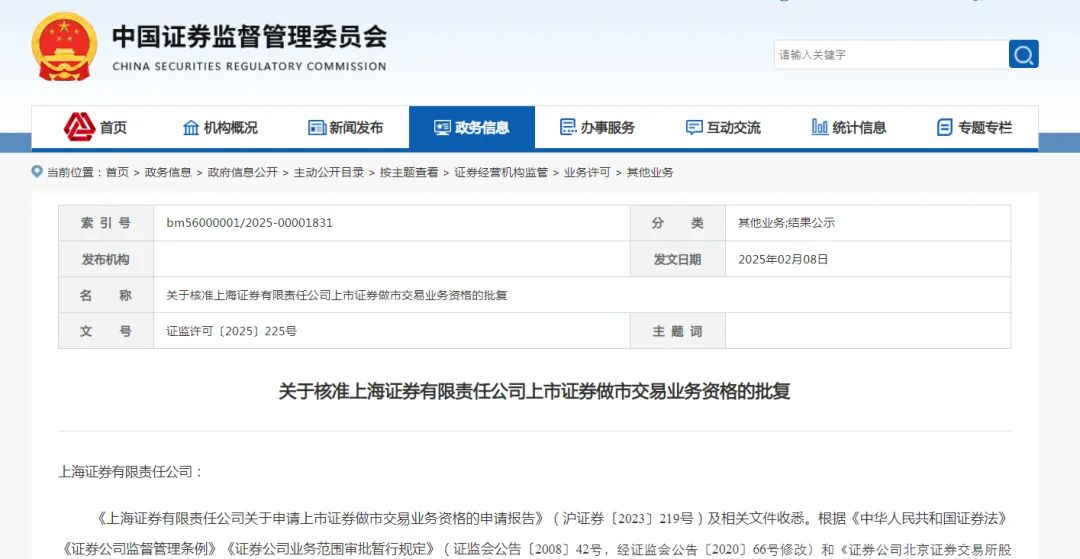1080x559 pixels.
Task: Click the document icon beside 办事服务
Action: [x=568, y=127]
